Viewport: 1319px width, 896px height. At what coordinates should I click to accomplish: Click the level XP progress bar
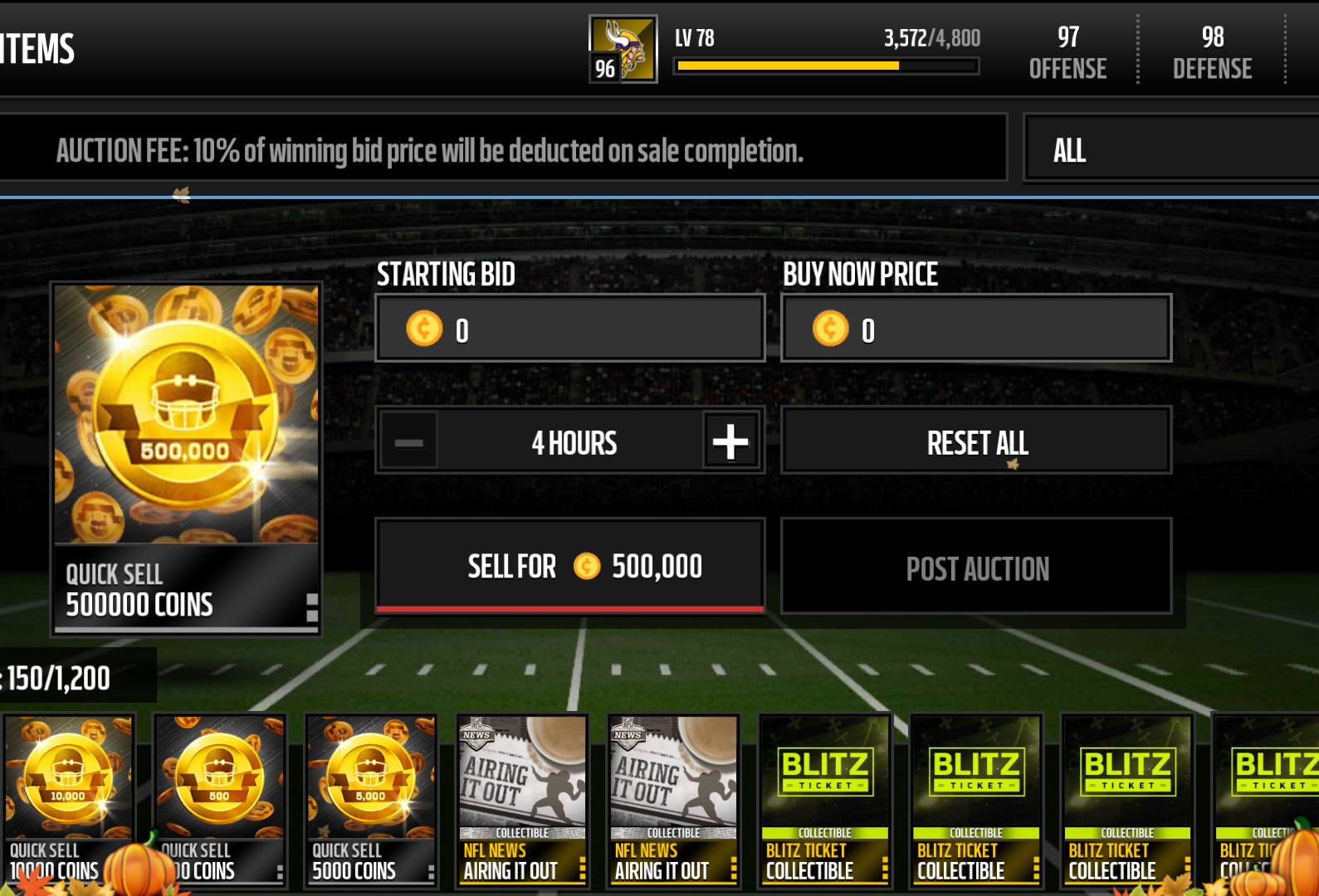pos(826,66)
